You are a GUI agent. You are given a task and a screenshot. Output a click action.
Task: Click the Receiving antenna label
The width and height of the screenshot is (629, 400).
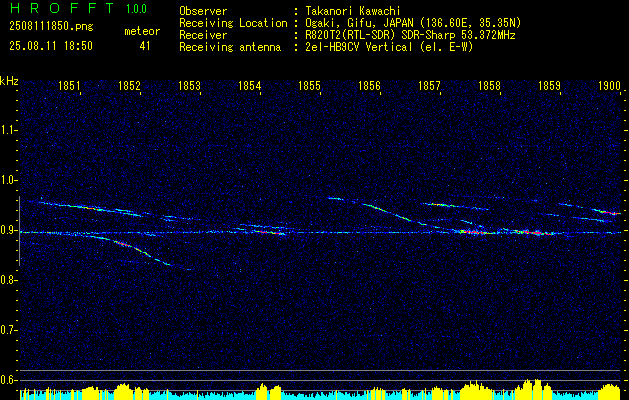[230, 47]
